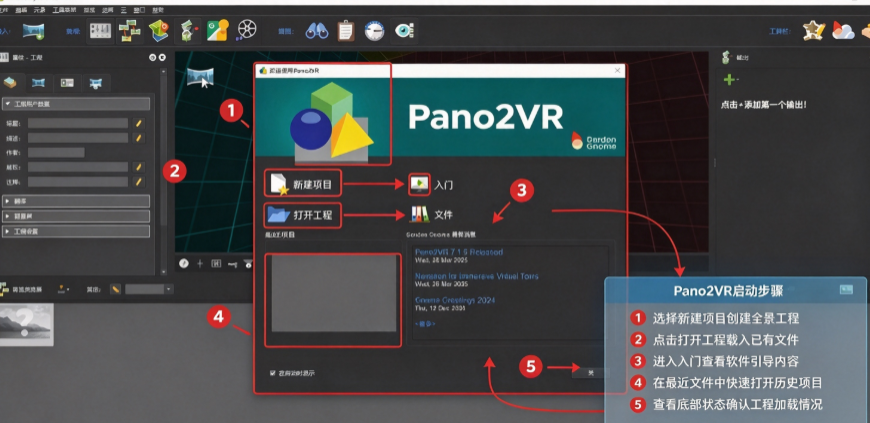The image size is (870, 423).
Task: Click the eye overview icon in toolbar
Action: (x=405, y=31)
